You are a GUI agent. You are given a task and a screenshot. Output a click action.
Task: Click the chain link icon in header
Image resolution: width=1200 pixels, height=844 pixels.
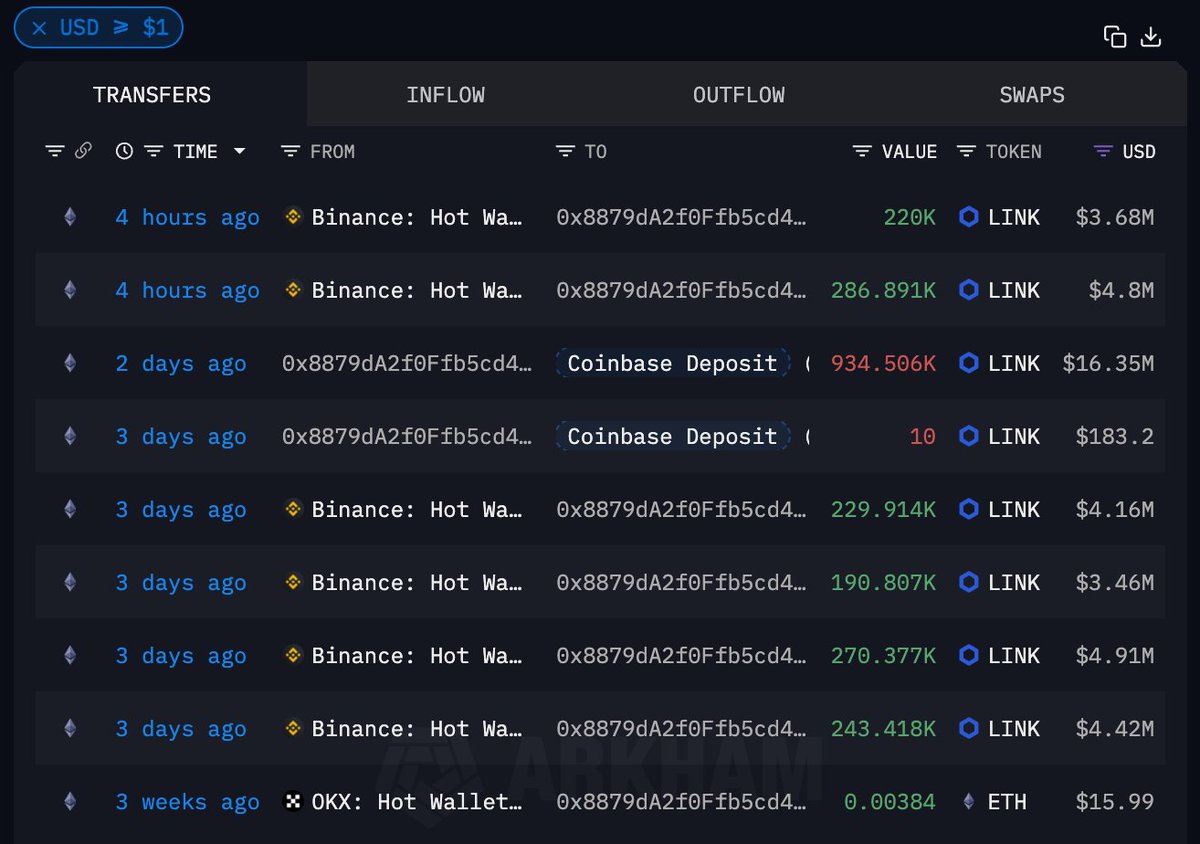point(84,151)
